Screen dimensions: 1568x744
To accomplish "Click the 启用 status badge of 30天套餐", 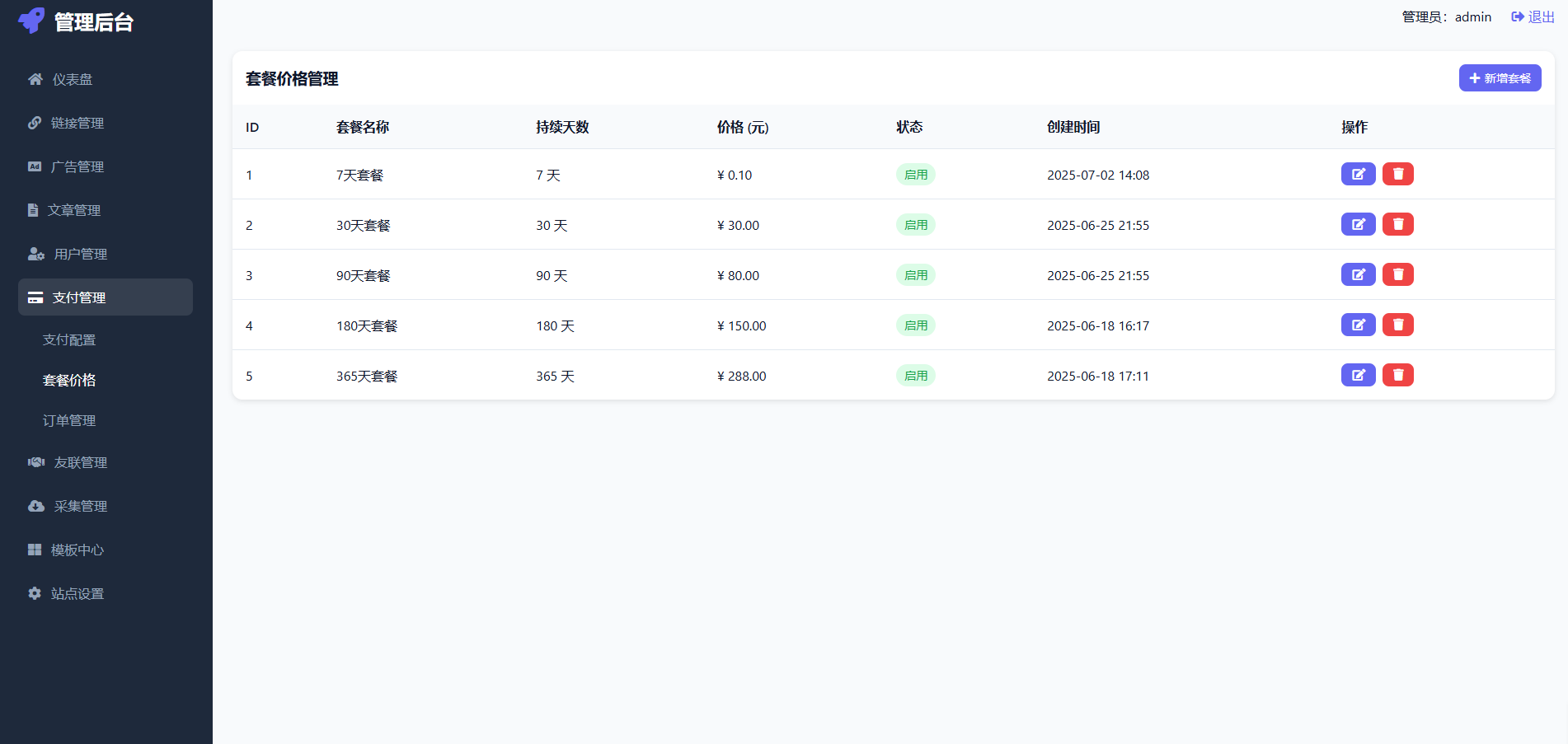I will point(916,225).
